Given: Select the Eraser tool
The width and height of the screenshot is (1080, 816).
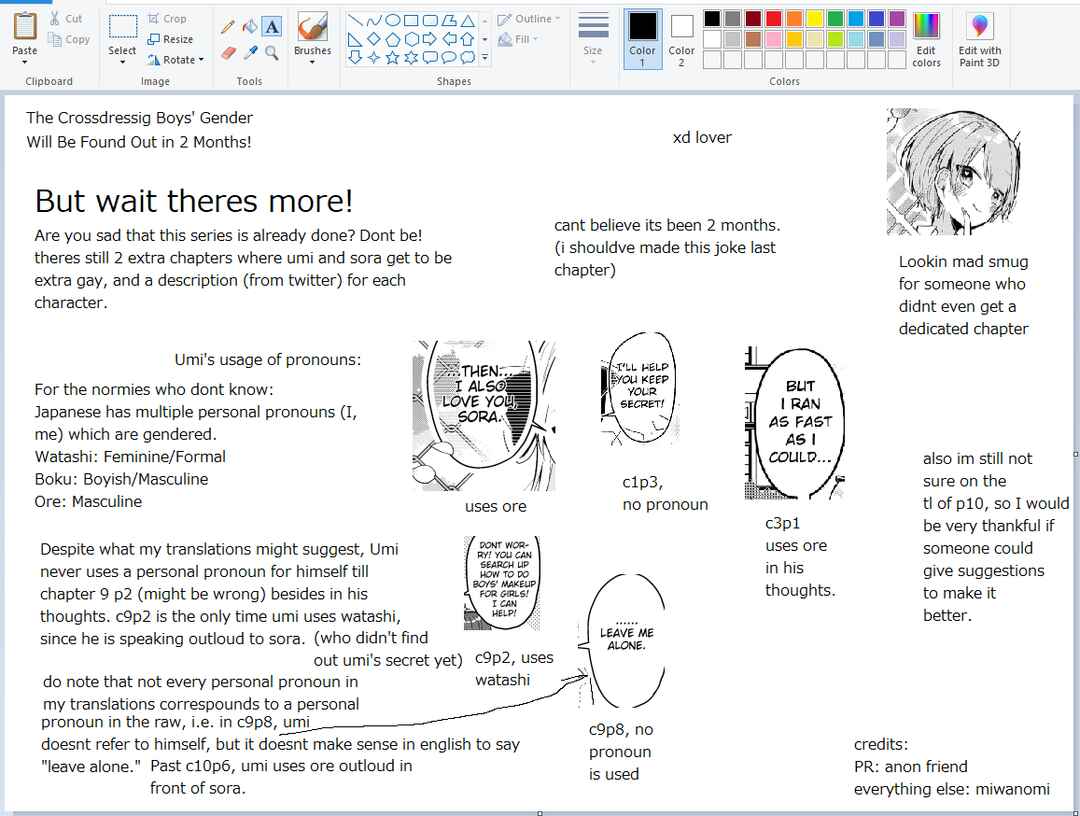Looking at the screenshot, I should click(x=228, y=52).
